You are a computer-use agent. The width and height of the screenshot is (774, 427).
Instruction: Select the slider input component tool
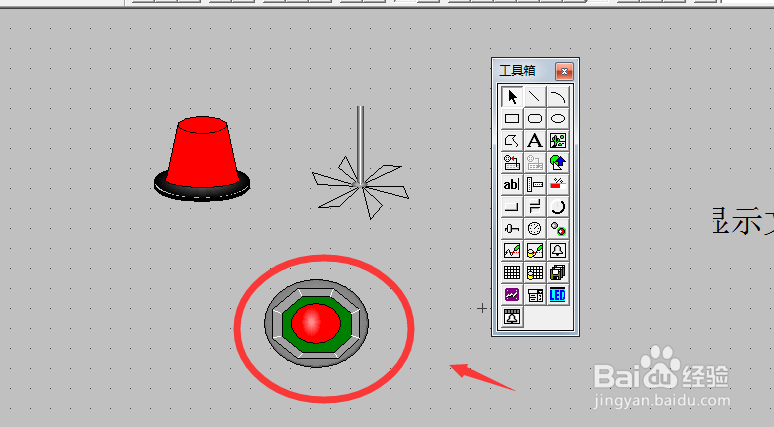[x=512, y=229]
